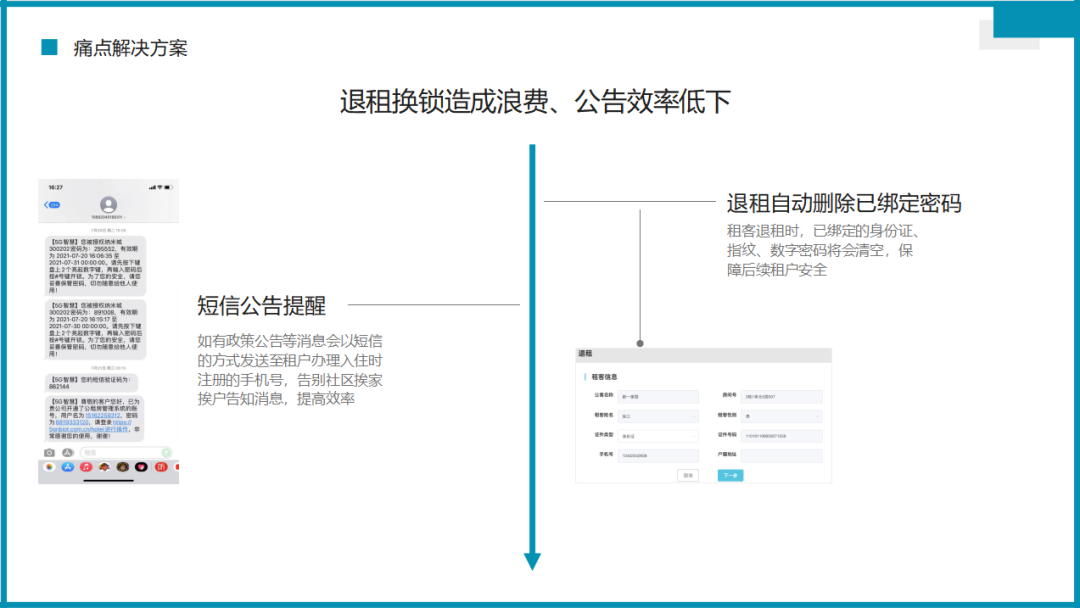Image resolution: width=1080 pixels, height=608 pixels.
Task: Tap the contact avatar at the top of Messages
Action: [108, 204]
